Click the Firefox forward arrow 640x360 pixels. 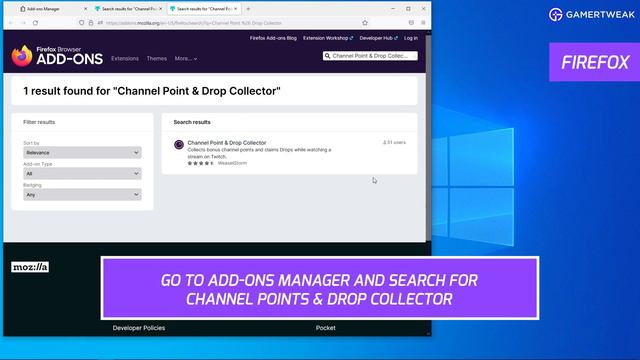pyautogui.click(x=23, y=23)
